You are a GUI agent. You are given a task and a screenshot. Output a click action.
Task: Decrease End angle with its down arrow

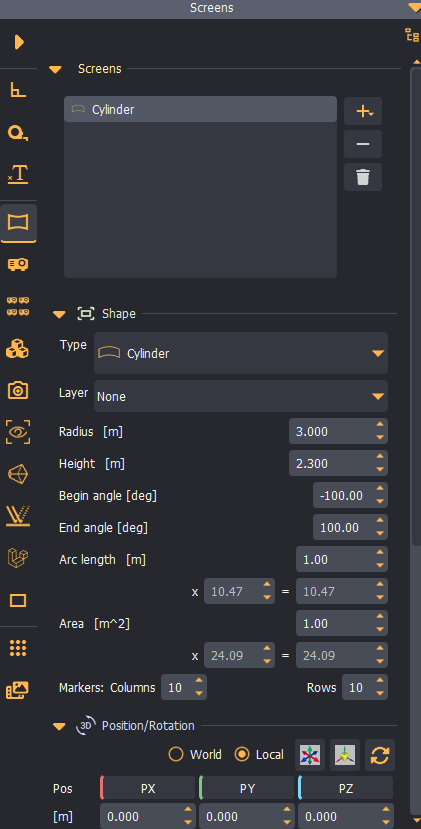tap(380, 533)
